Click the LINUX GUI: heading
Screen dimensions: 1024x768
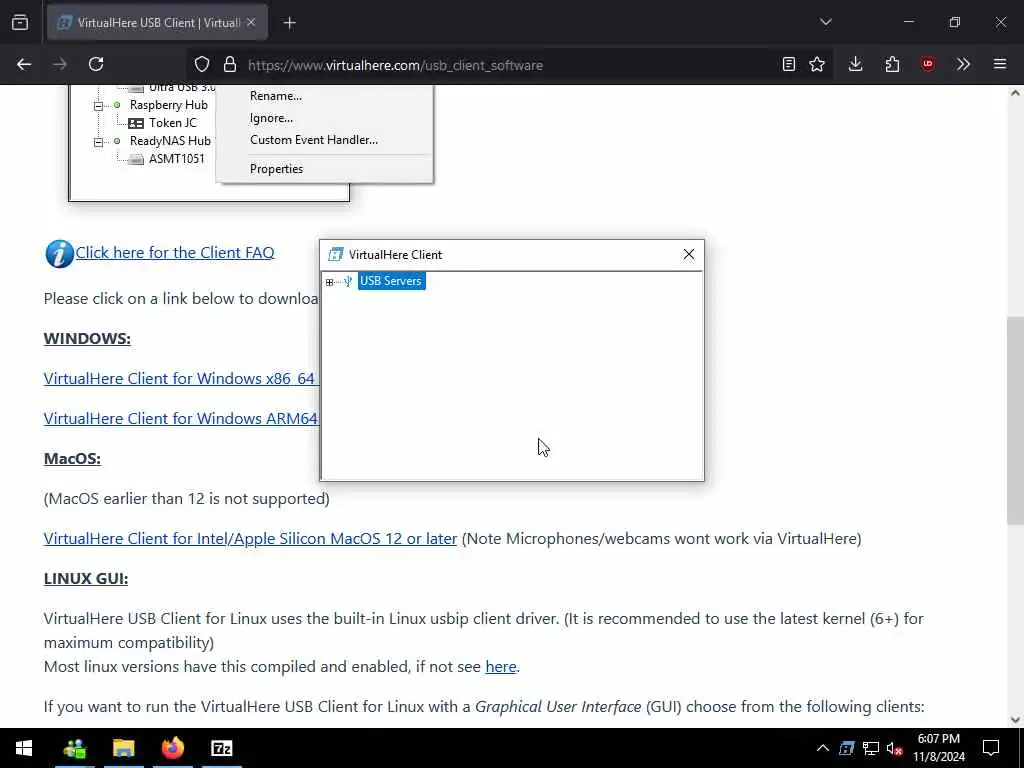click(x=86, y=579)
